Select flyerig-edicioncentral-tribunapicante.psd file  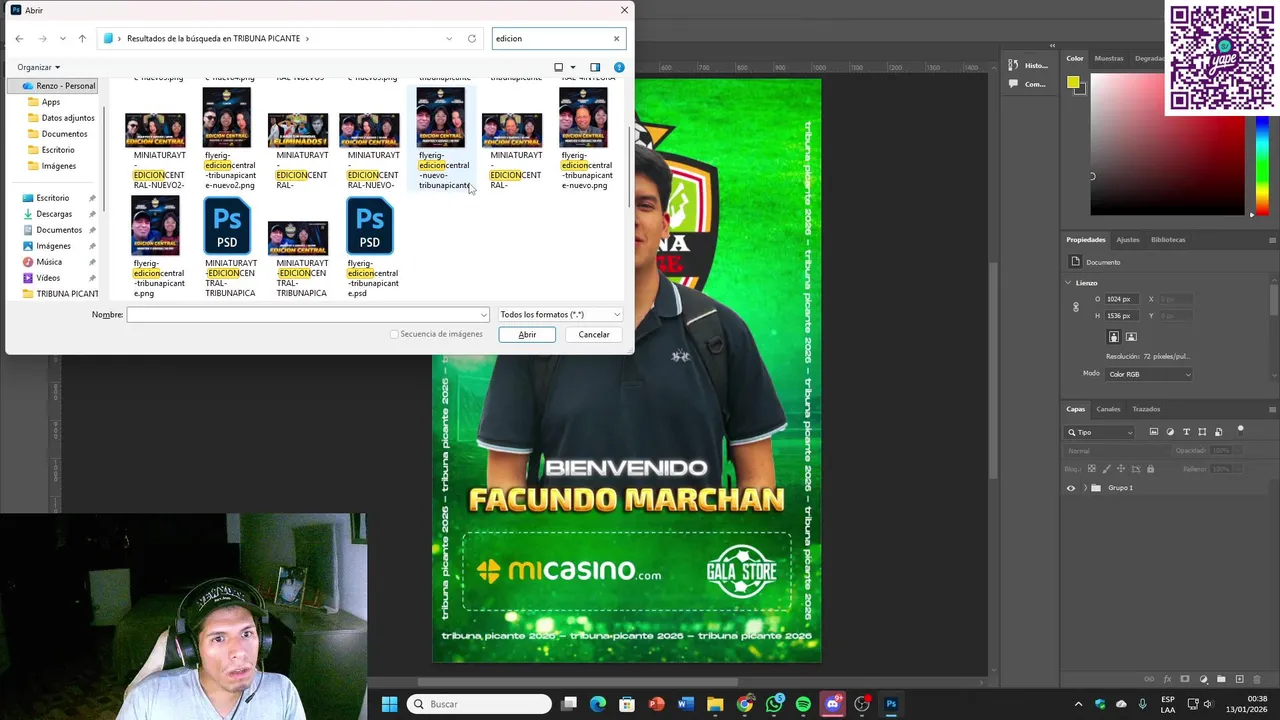370,247
